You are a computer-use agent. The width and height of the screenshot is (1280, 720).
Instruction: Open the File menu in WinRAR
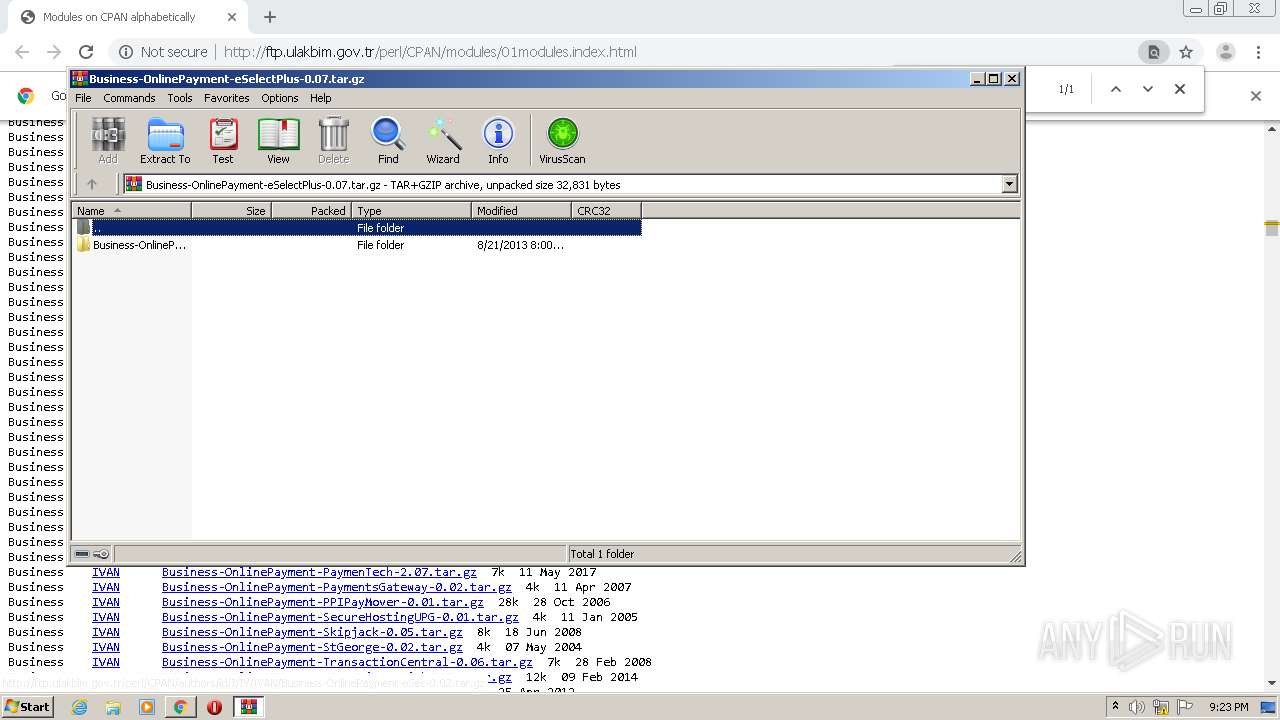tap(83, 98)
